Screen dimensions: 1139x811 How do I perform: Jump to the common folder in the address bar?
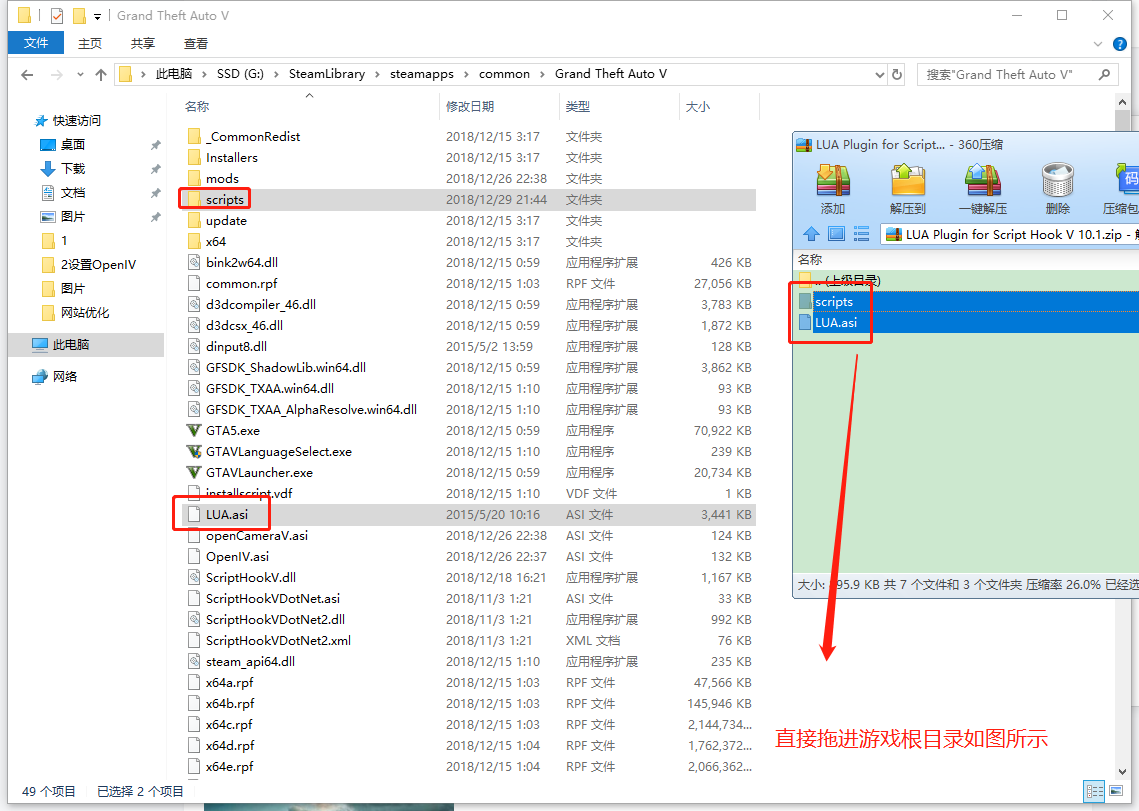504,74
